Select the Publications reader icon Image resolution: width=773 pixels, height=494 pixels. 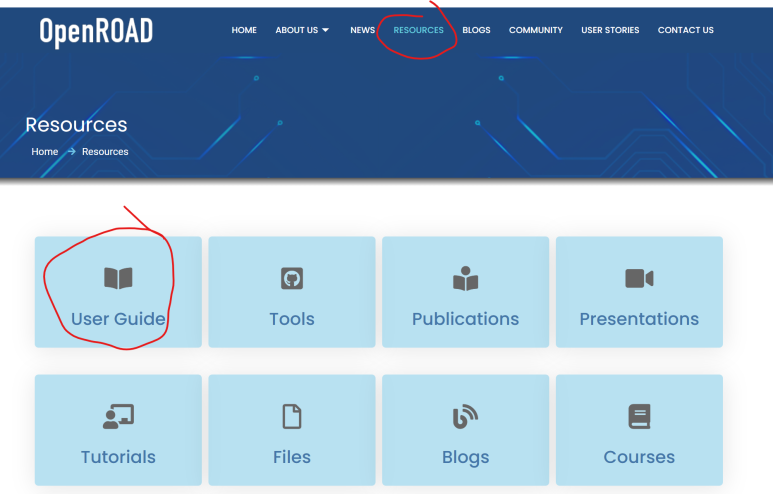click(465, 279)
